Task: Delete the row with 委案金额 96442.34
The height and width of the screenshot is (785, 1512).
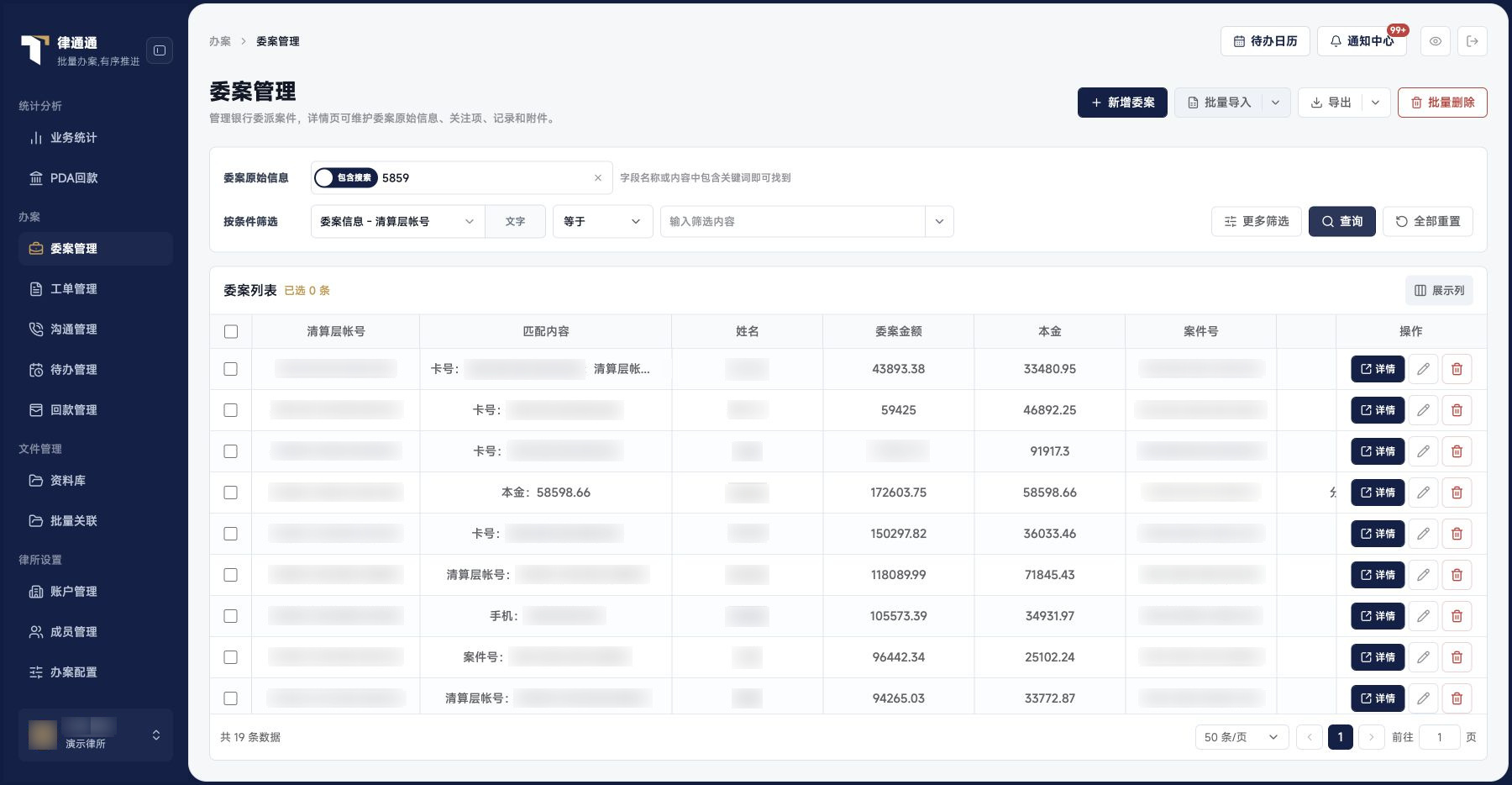Action: 1457,657
